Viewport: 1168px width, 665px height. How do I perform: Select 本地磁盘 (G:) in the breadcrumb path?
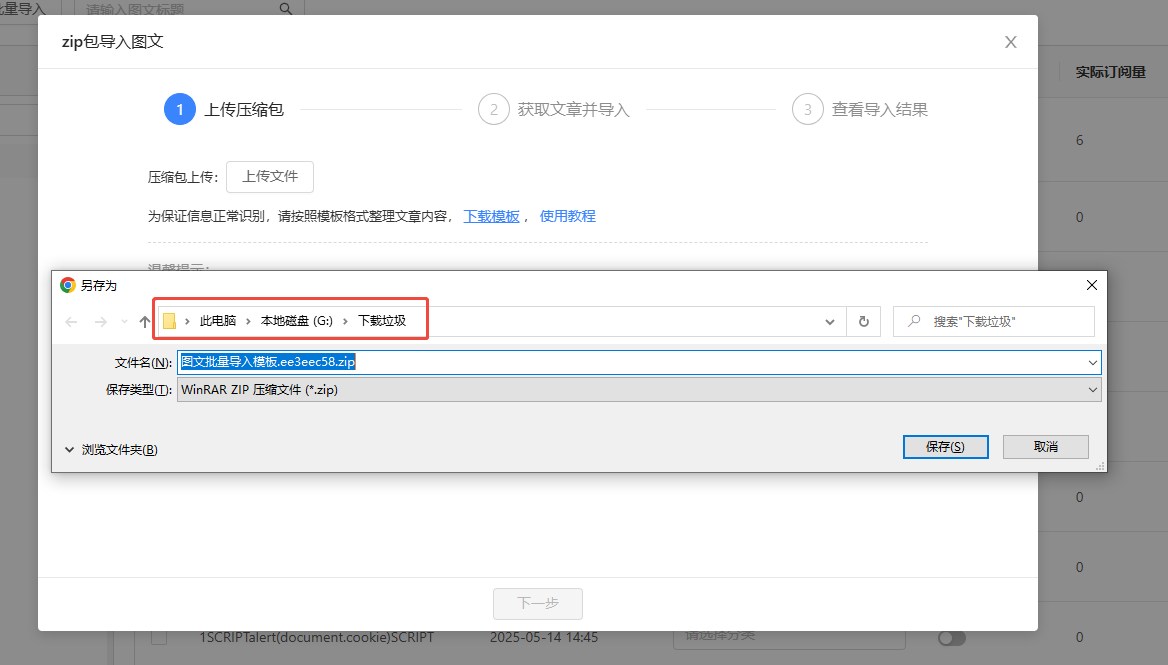tap(296, 321)
